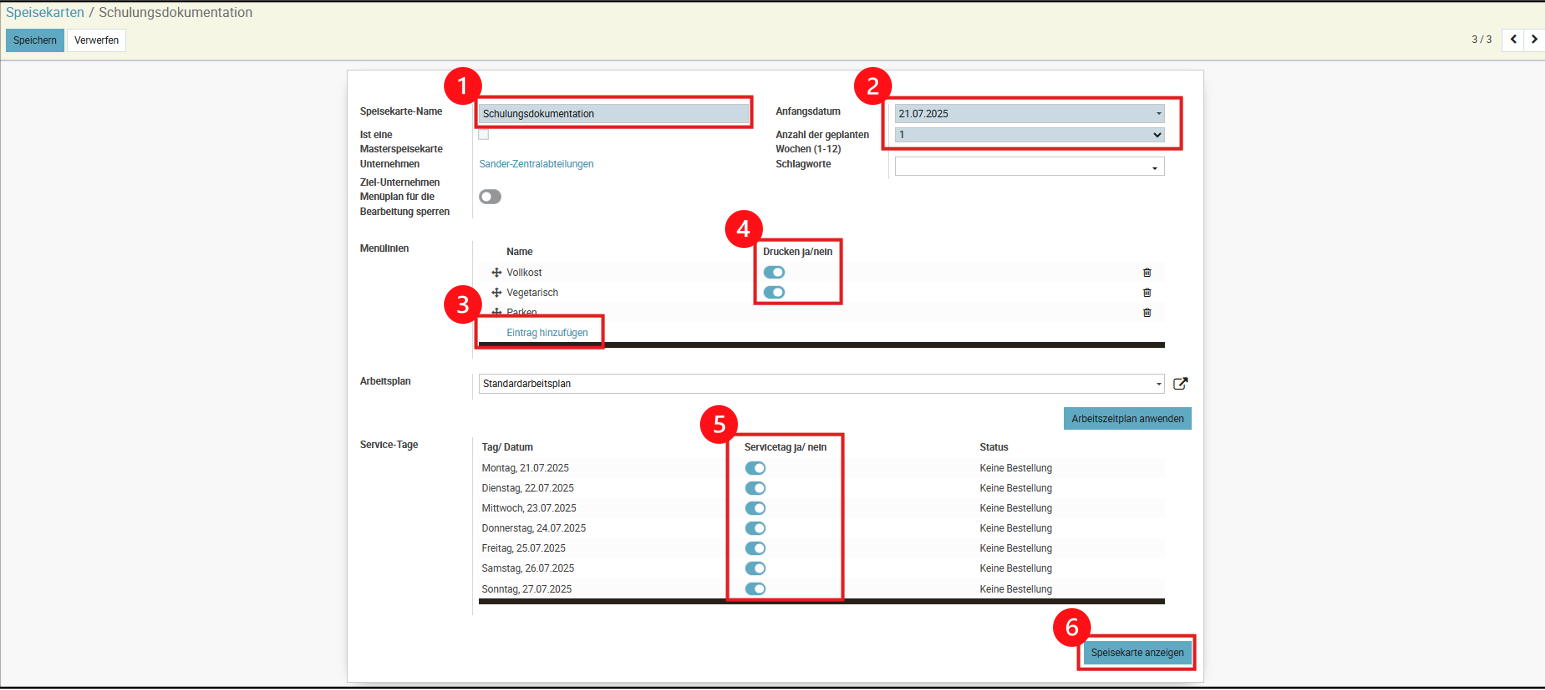Open the Anfangsdatum date dropdown
1545x690 pixels.
pos(1029,113)
